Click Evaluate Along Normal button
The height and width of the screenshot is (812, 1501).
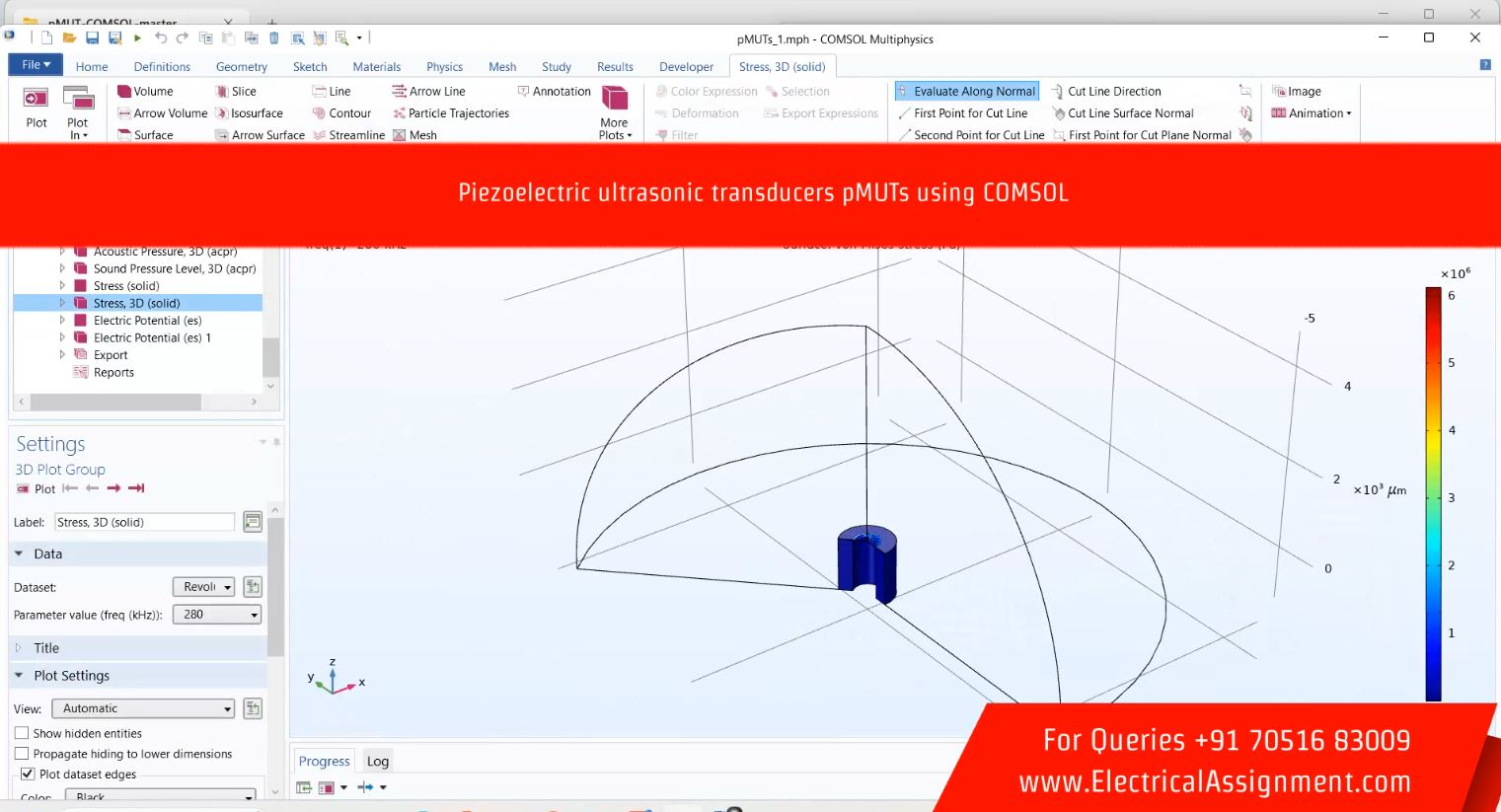(x=966, y=91)
